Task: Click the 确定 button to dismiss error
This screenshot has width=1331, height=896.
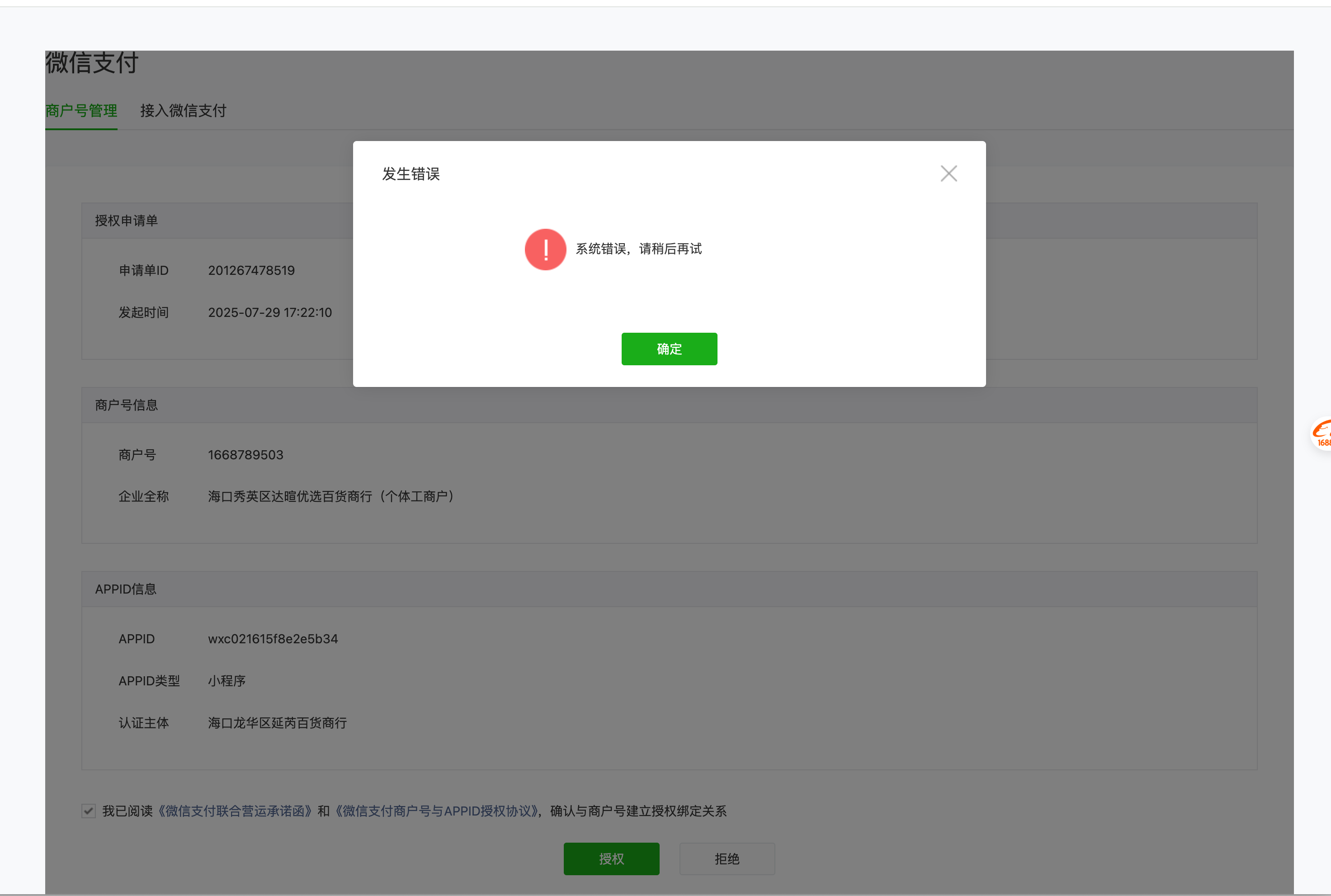Action: tap(669, 349)
